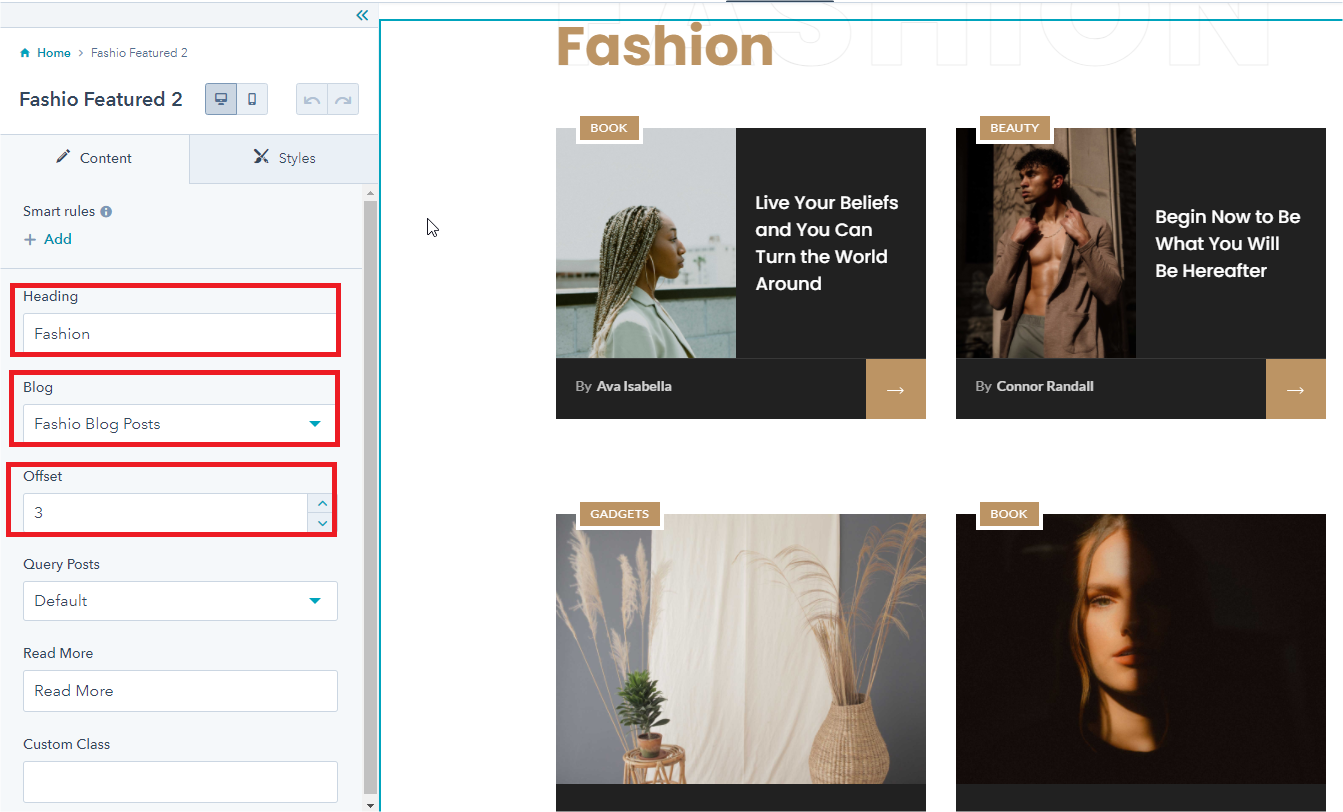Add a smart rule
The height and width of the screenshot is (812, 1343).
[x=48, y=239]
